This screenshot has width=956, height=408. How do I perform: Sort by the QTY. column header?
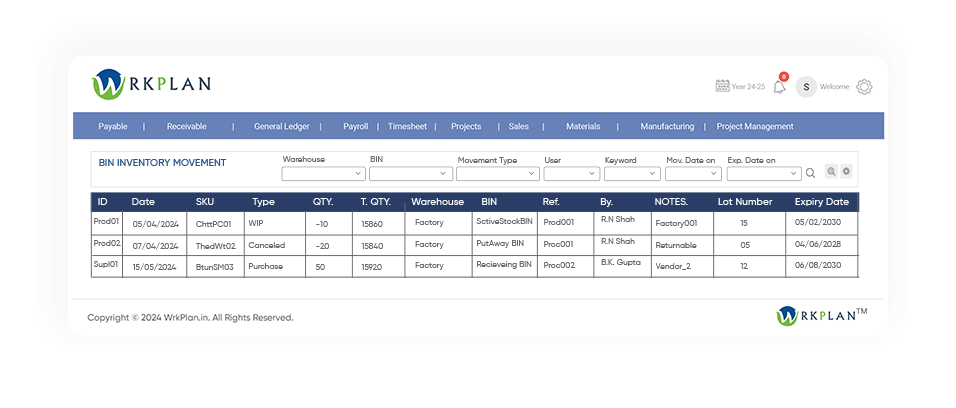323,202
